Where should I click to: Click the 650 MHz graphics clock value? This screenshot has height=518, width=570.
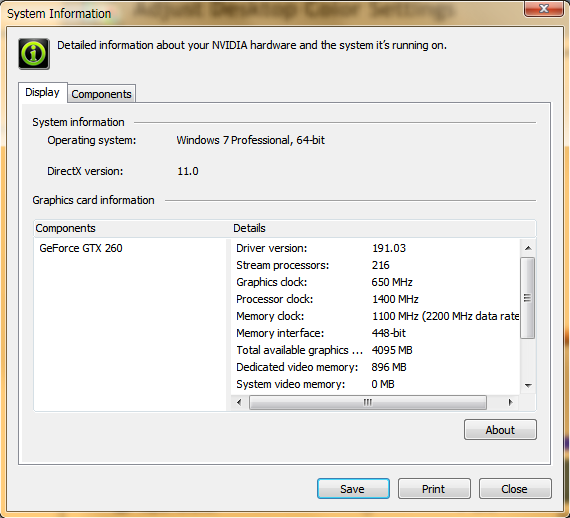392,282
